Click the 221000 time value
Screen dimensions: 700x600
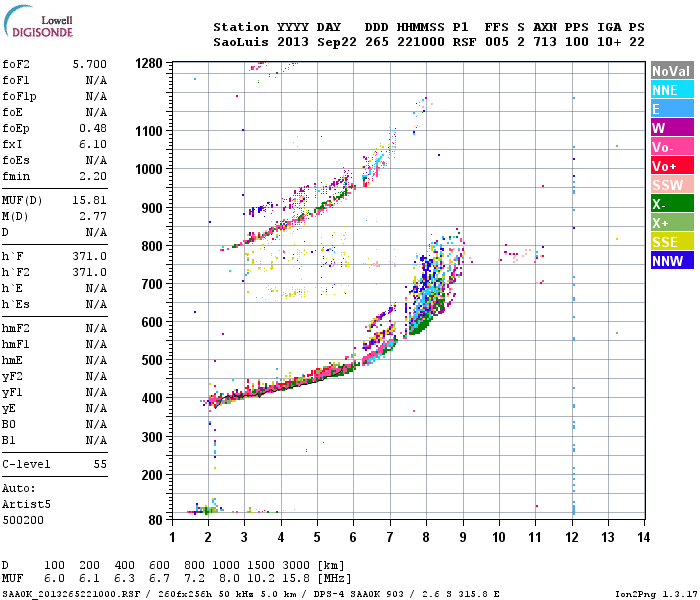click(x=421, y=42)
